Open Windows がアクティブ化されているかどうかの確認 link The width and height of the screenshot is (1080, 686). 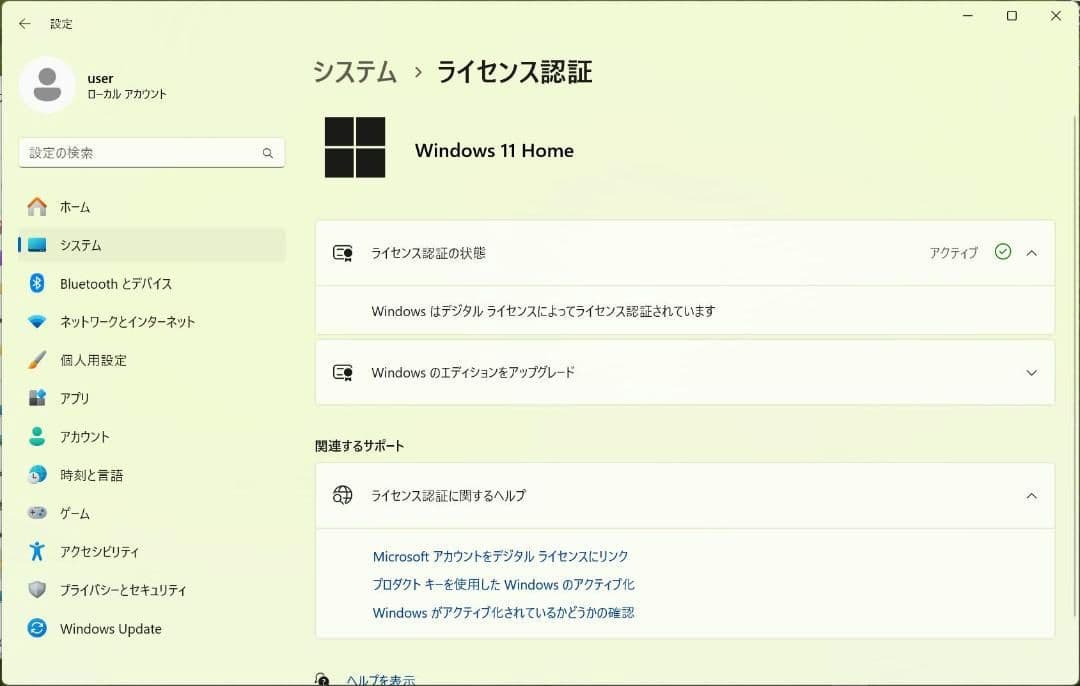coord(503,612)
